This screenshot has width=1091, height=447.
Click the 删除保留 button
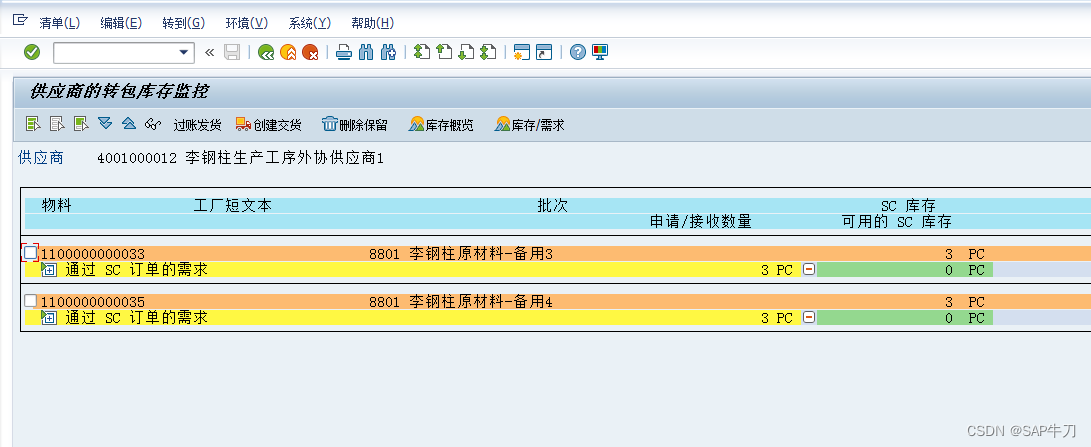(355, 125)
